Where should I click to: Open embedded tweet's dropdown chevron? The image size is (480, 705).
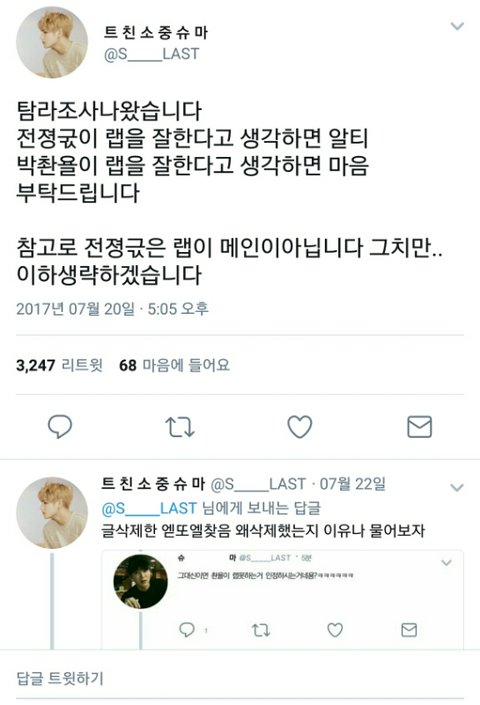(446, 562)
